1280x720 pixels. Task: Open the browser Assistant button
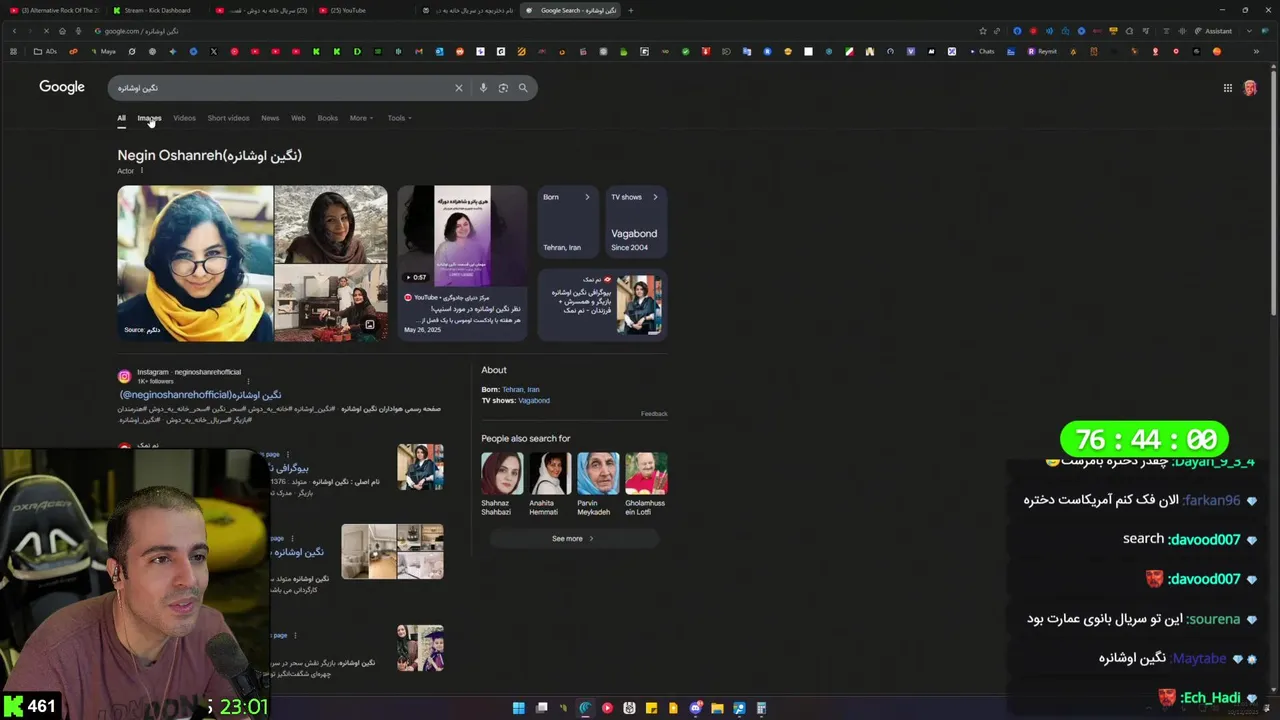[1214, 31]
